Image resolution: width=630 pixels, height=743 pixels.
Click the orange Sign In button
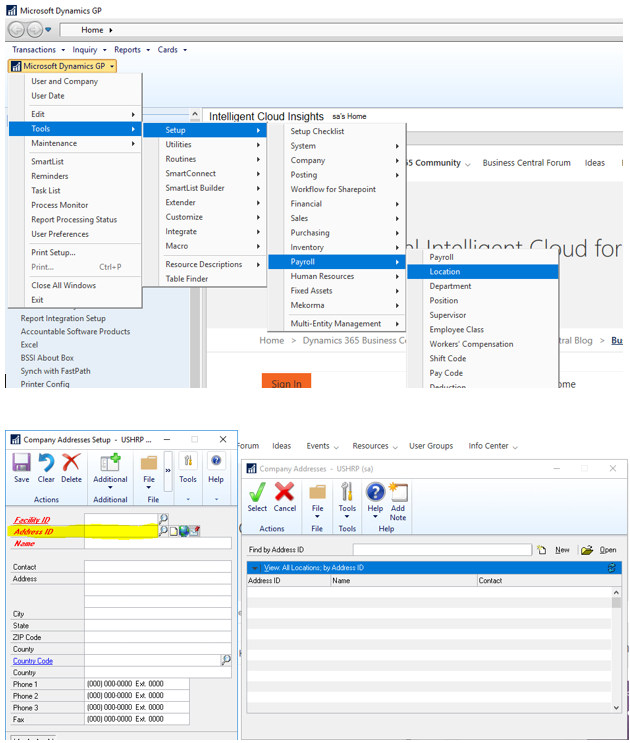tap(286, 381)
